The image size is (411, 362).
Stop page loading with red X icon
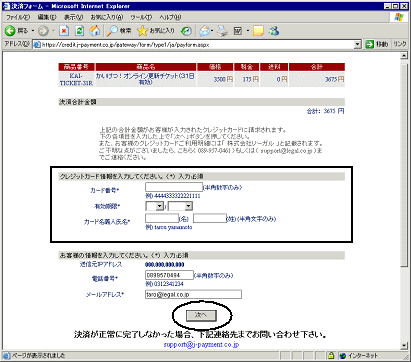coord(64,31)
